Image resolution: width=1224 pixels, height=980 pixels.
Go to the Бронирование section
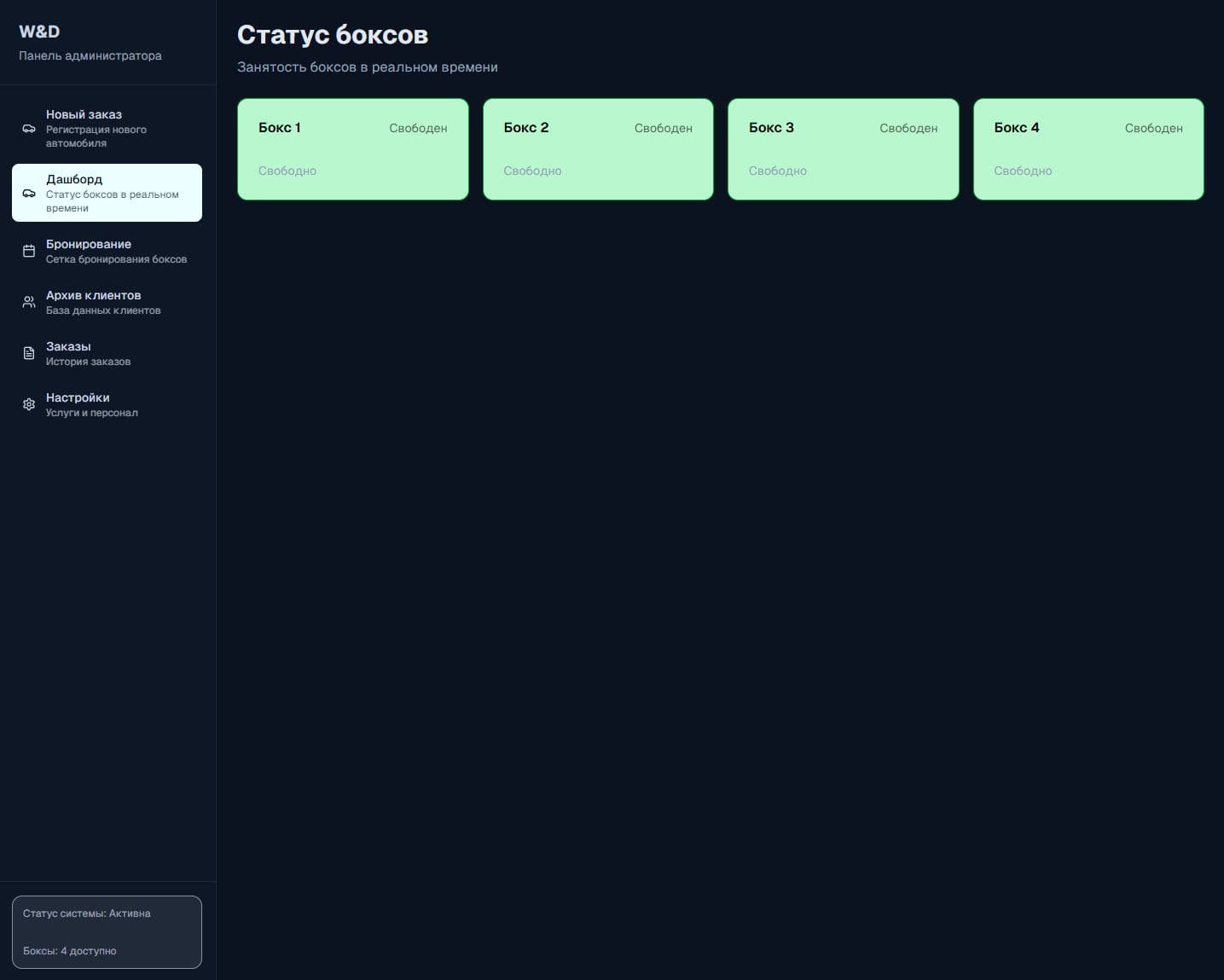coord(89,244)
